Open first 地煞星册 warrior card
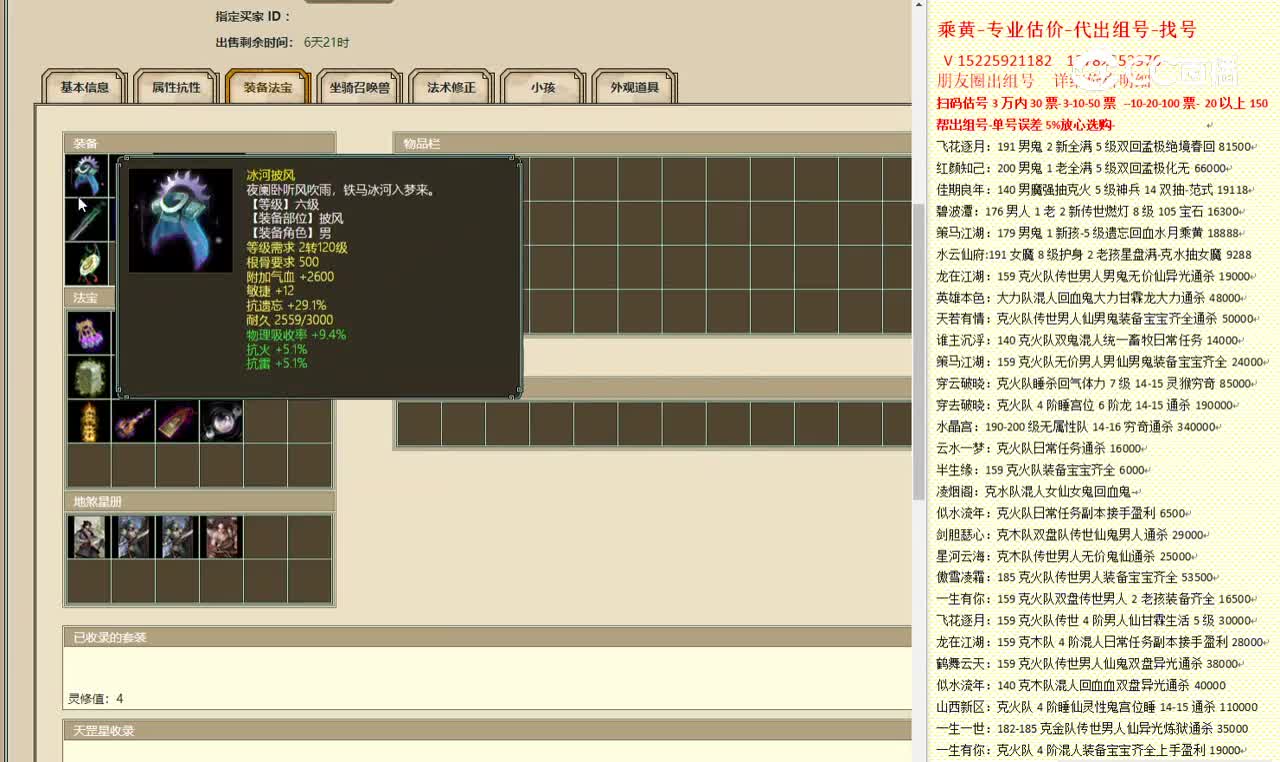1280x762 pixels. pyautogui.click(x=89, y=537)
